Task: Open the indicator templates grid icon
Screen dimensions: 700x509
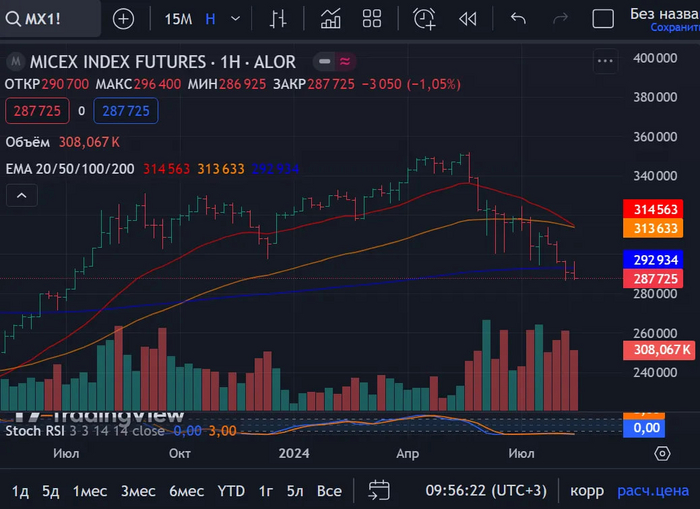Action: 372,19
